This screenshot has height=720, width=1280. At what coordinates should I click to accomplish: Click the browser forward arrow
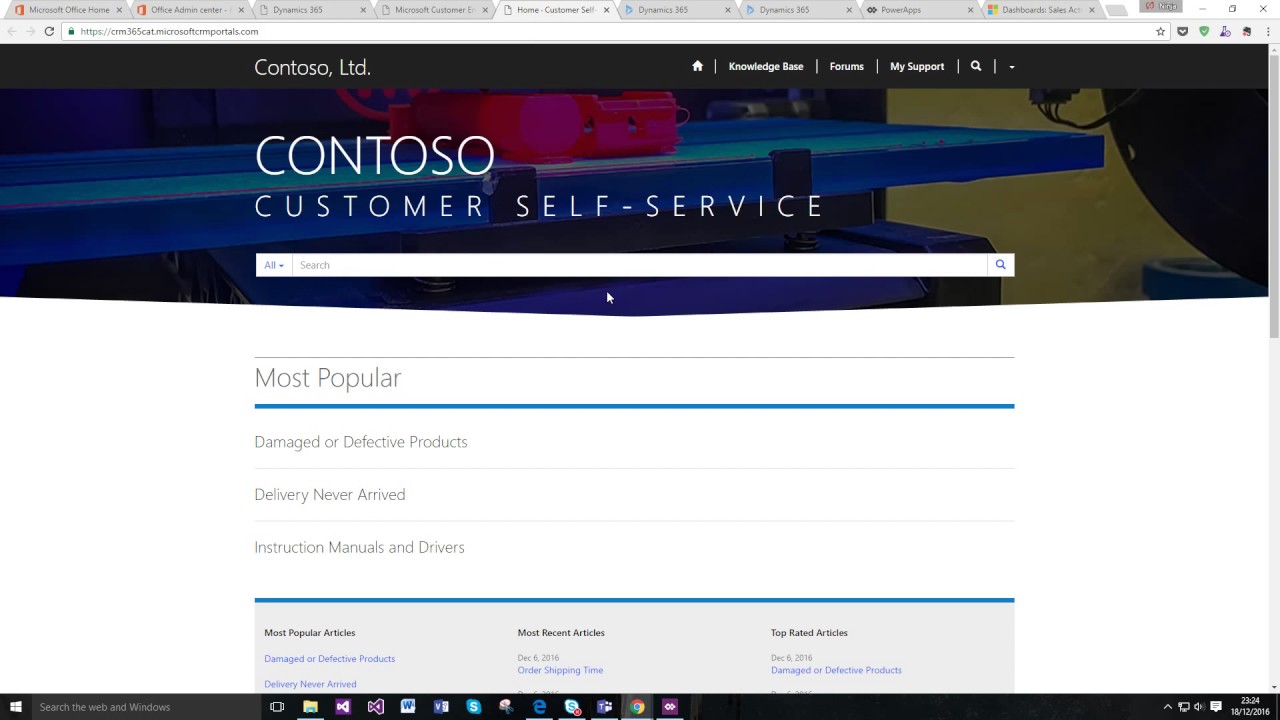coord(30,31)
